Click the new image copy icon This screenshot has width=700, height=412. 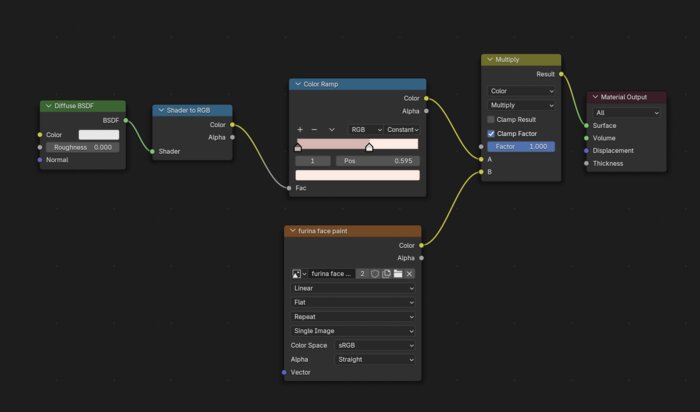coord(387,274)
